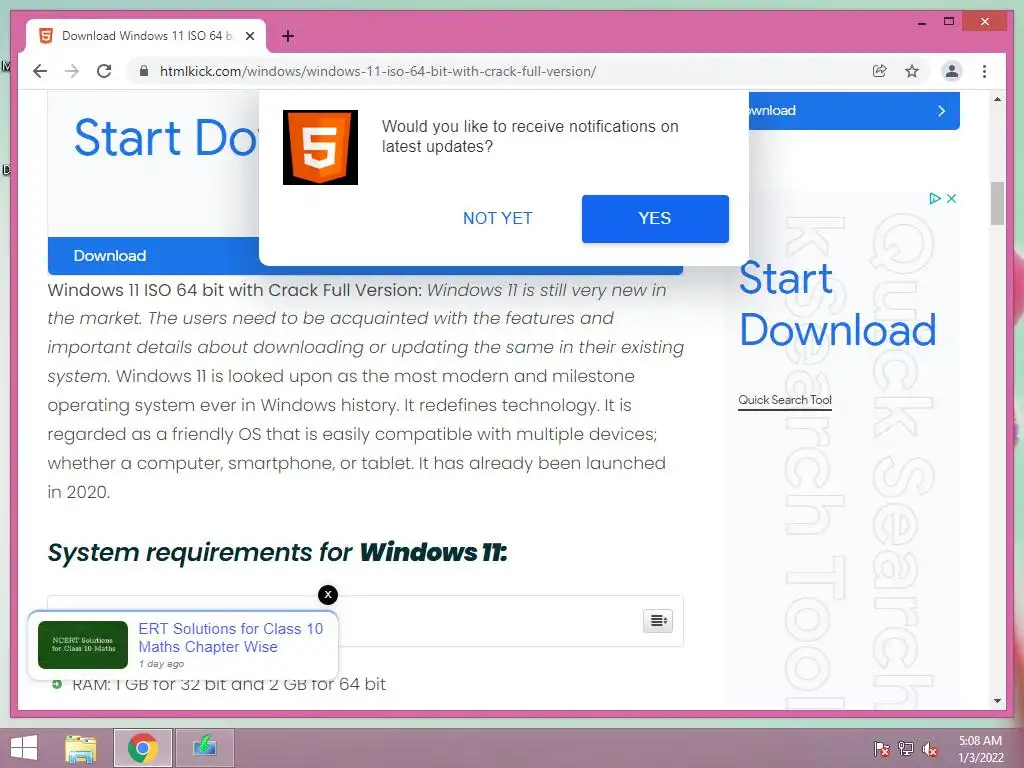
Task: Click the browser forward arrow
Action: tap(72, 71)
